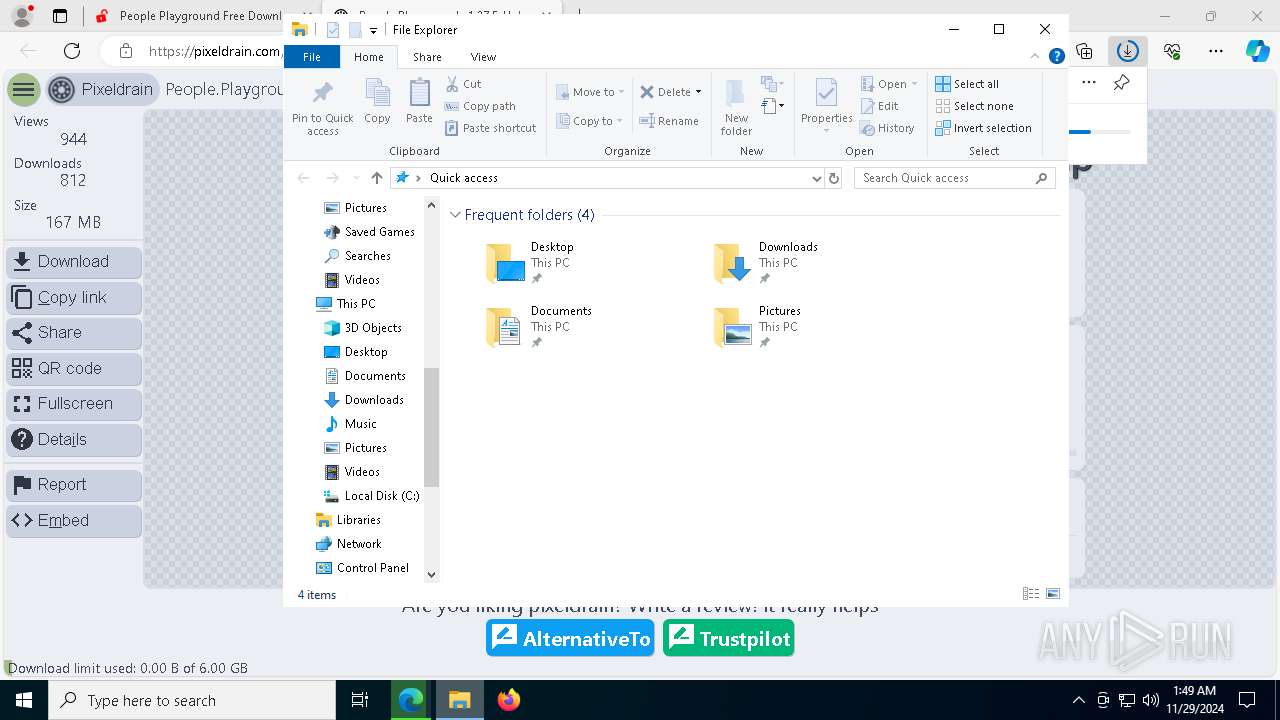Switch to details view icon
The width and height of the screenshot is (1280, 720).
pyautogui.click(x=1031, y=594)
